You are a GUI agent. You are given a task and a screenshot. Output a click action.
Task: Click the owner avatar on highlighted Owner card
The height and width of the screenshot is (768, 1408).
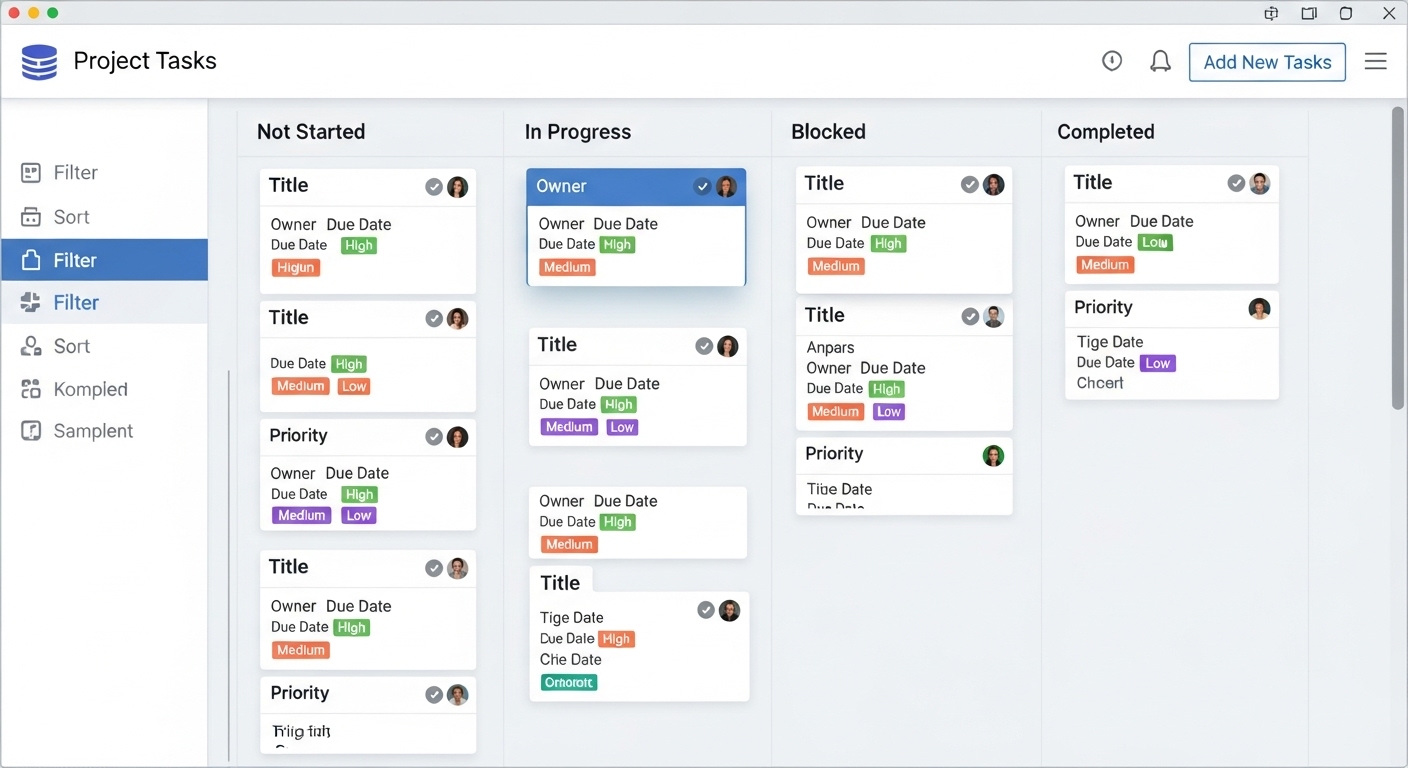pos(727,187)
